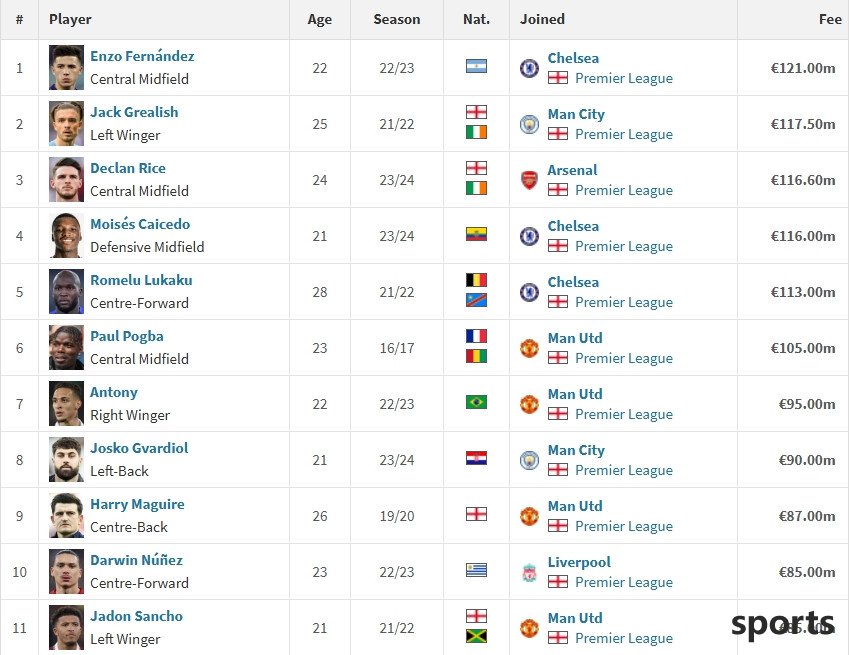The height and width of the screenshot is (655, 849).
Task: Open the Liverpool club link
Action: tap(579, 562)
